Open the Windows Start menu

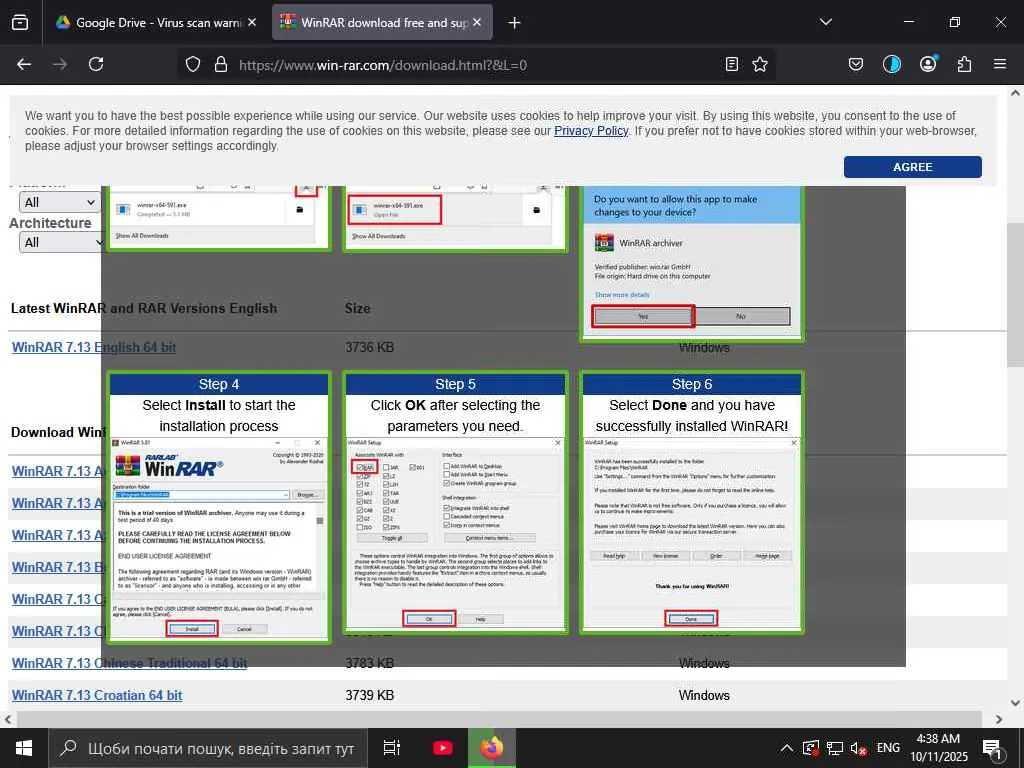(24, 748)
